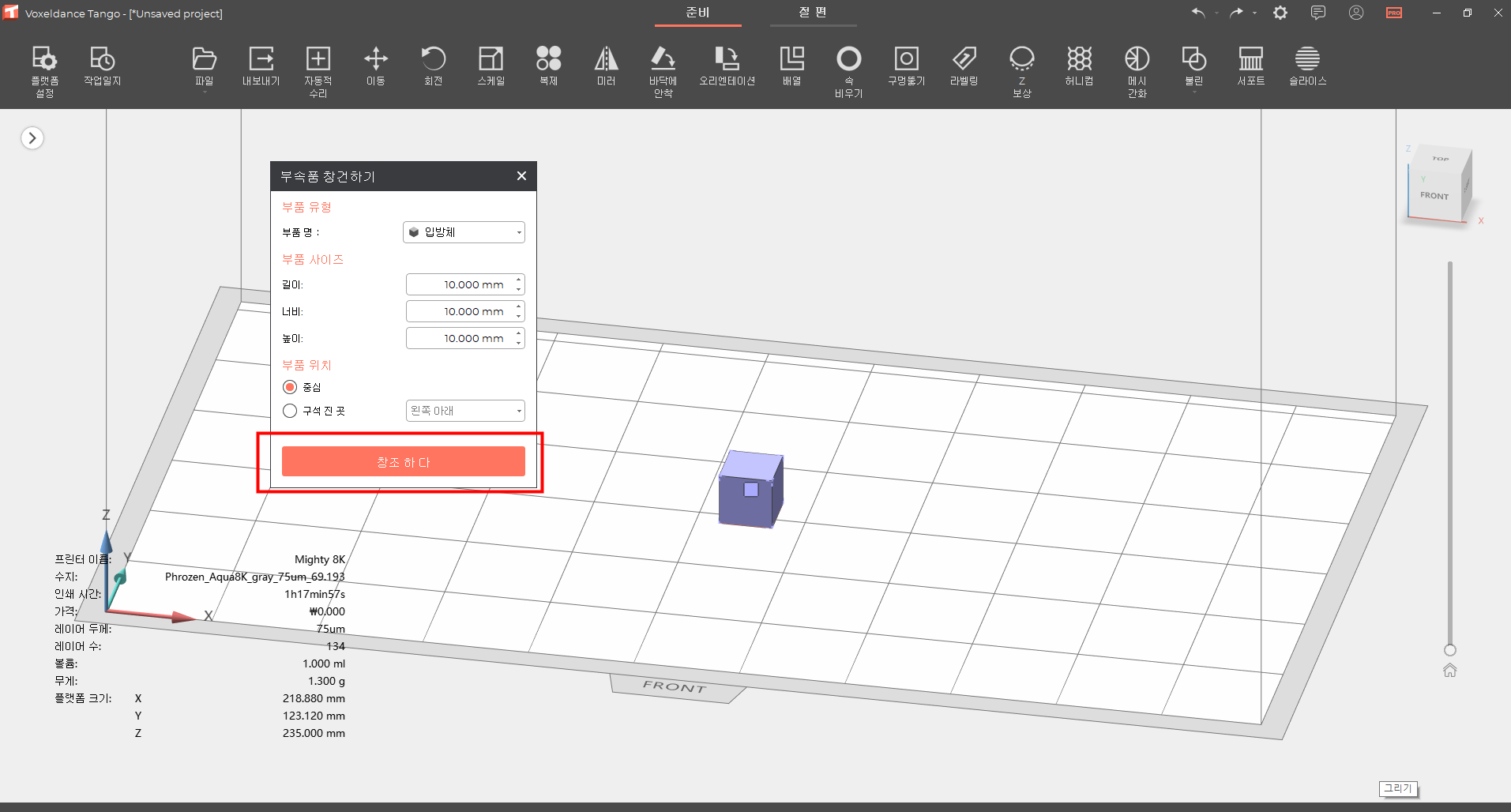The height and width of the screenshot is (812, 1511).
Task: Click the 구멍뚫기 (Hole punch) icon
Action: pos(906,66)
